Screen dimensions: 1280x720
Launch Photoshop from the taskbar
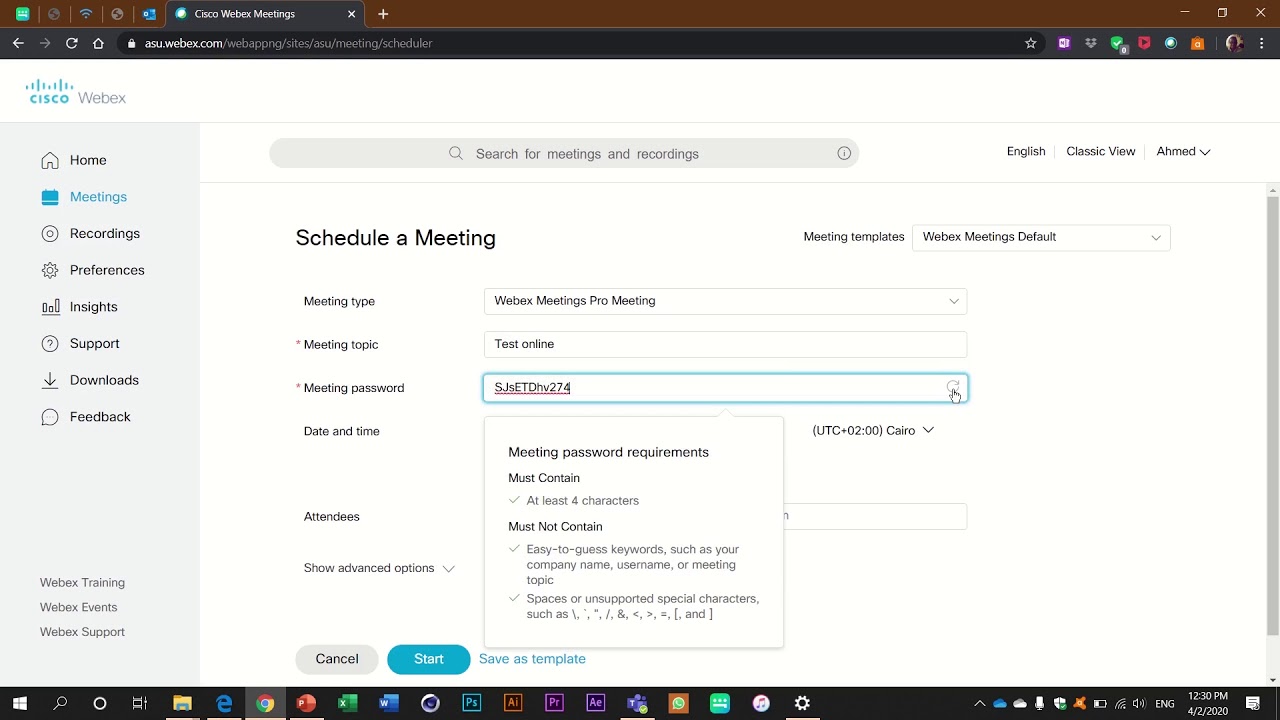[x=472, y=703]
